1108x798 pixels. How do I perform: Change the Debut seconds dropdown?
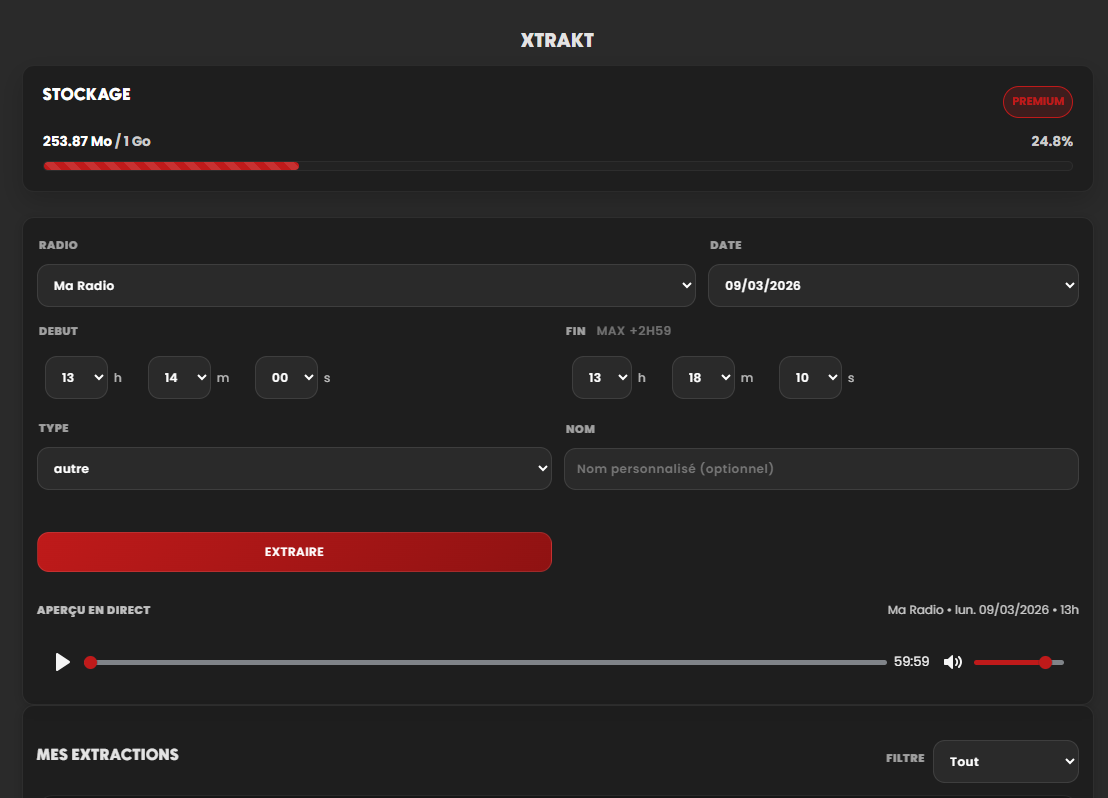(286, 378)
